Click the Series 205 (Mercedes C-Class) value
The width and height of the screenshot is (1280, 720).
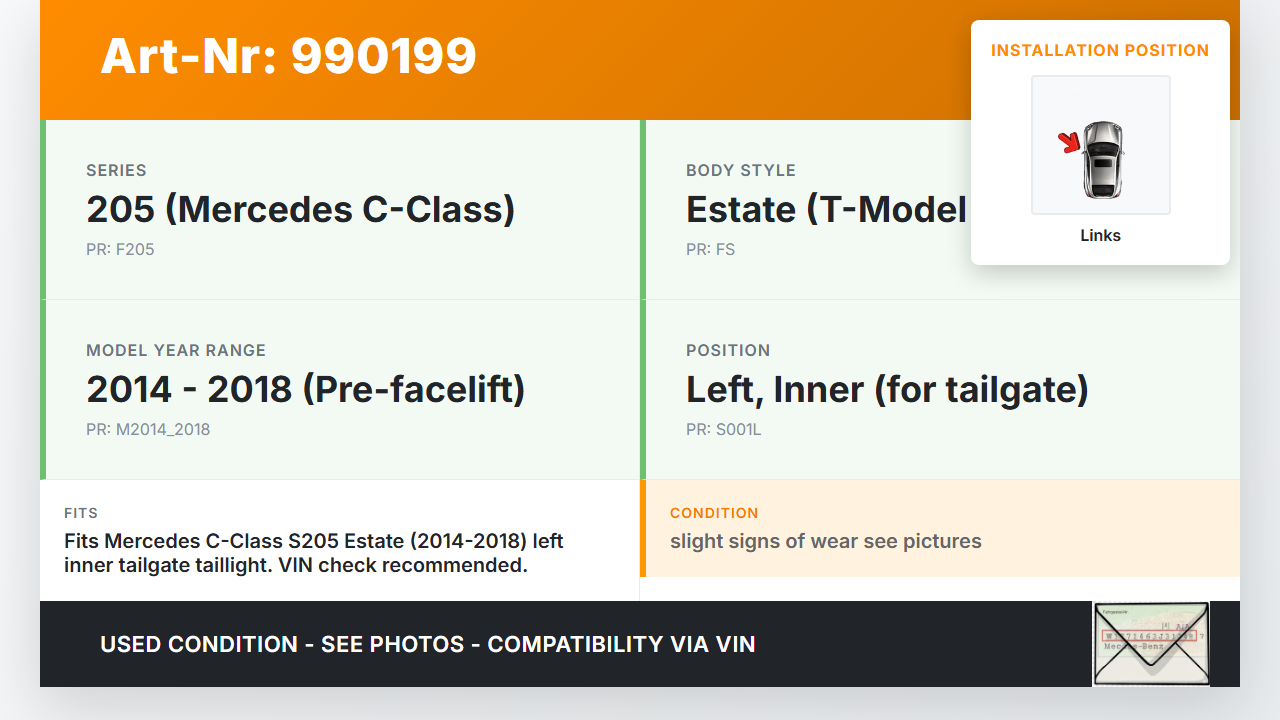[x=300, y=210]
